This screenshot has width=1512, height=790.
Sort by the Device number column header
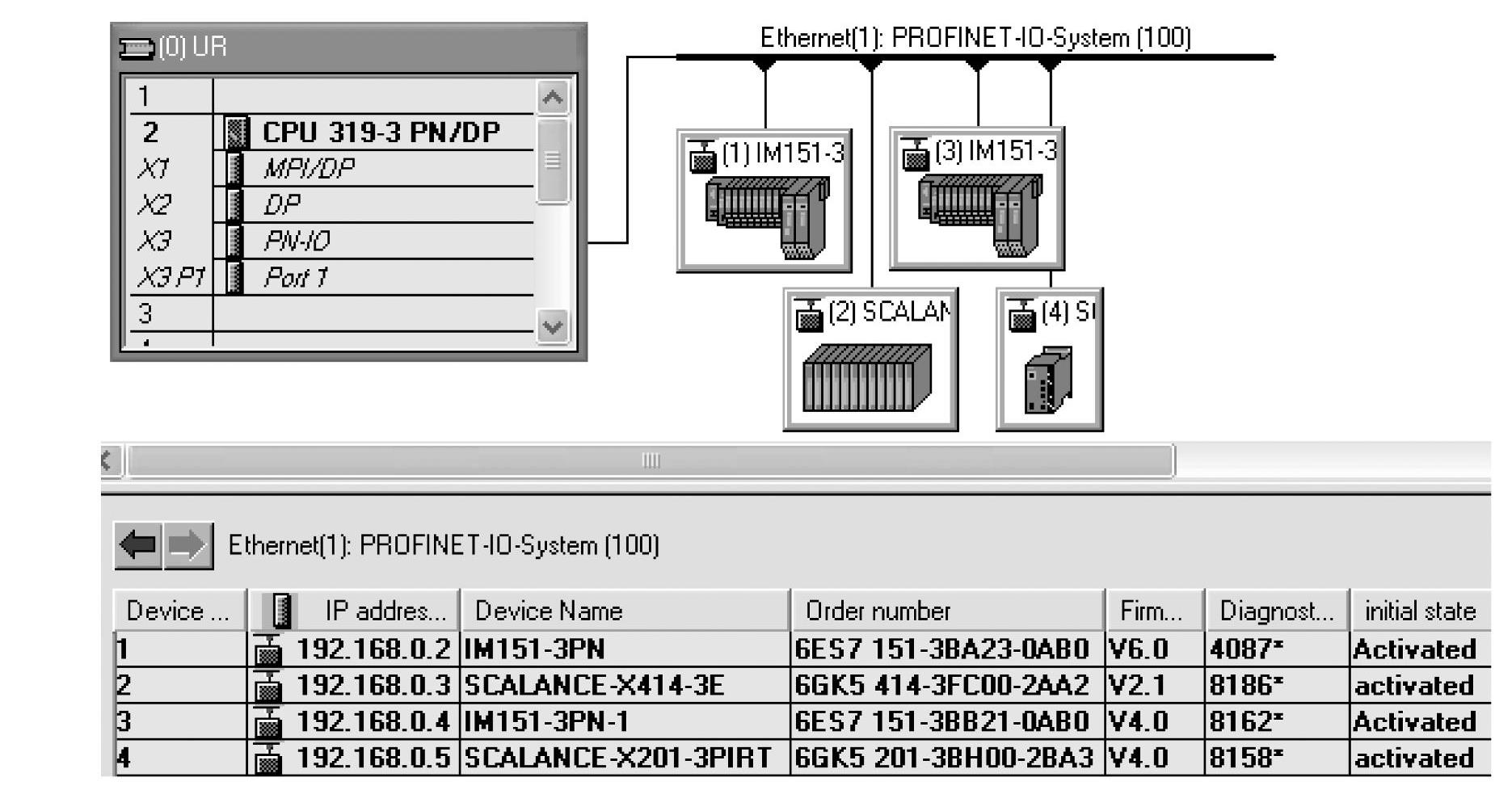click(179, 611)
